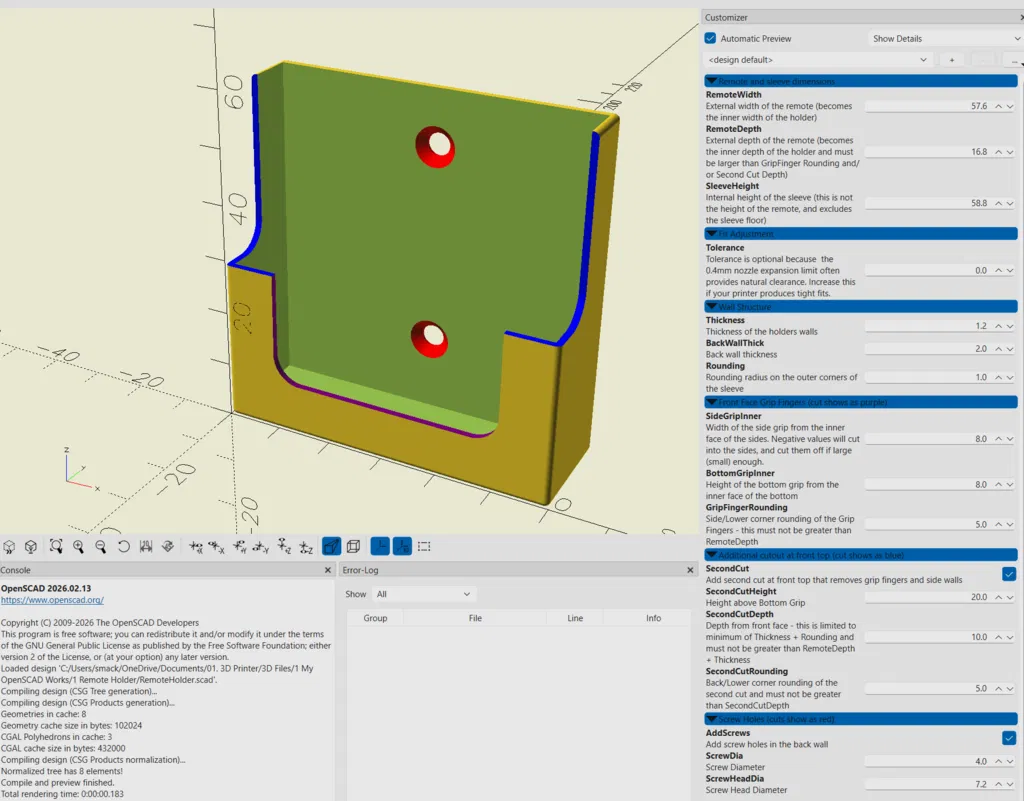Sort Error-Log by the Group column

coord(376,618)
